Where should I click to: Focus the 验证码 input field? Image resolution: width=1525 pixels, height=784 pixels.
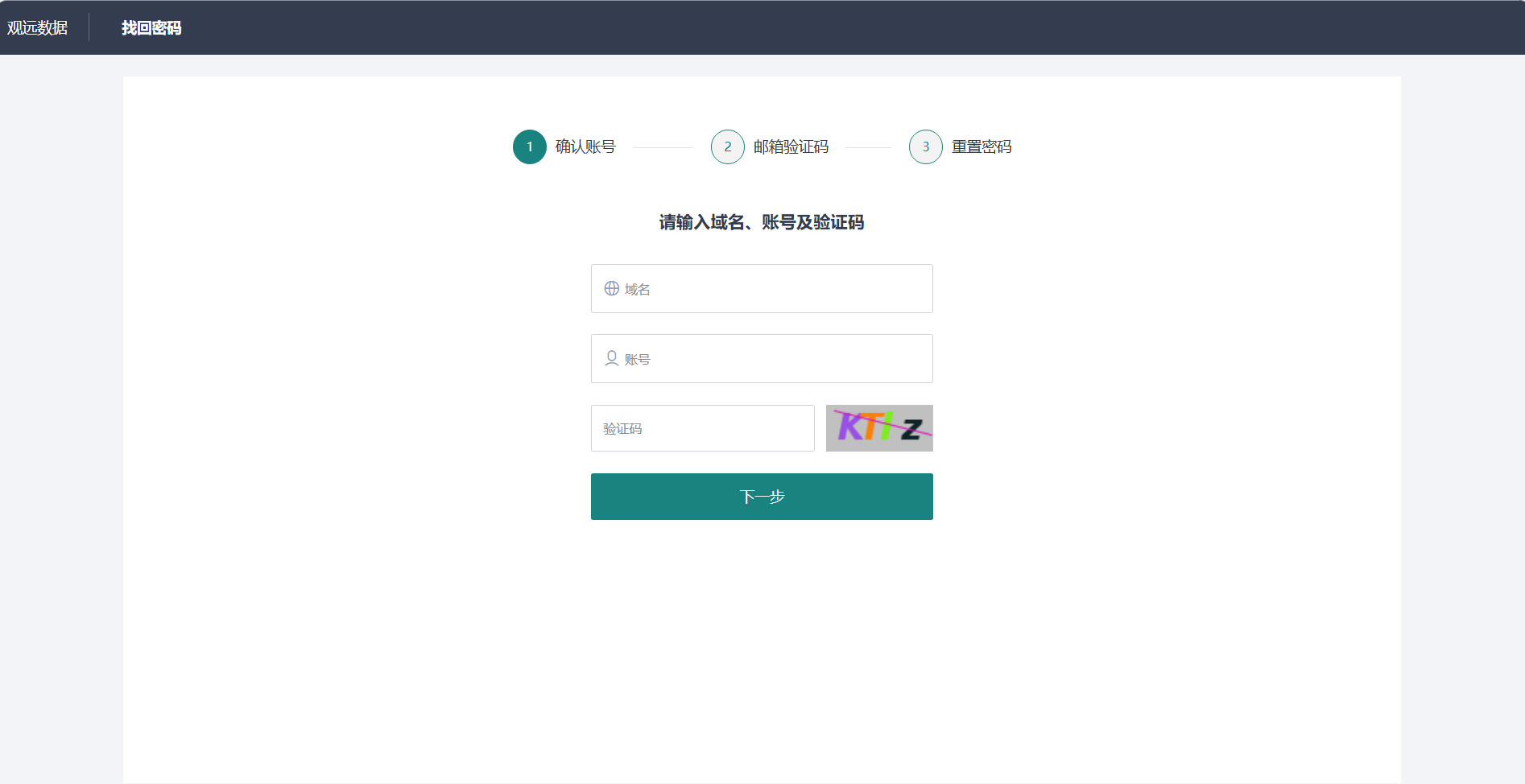coord(703,428)
